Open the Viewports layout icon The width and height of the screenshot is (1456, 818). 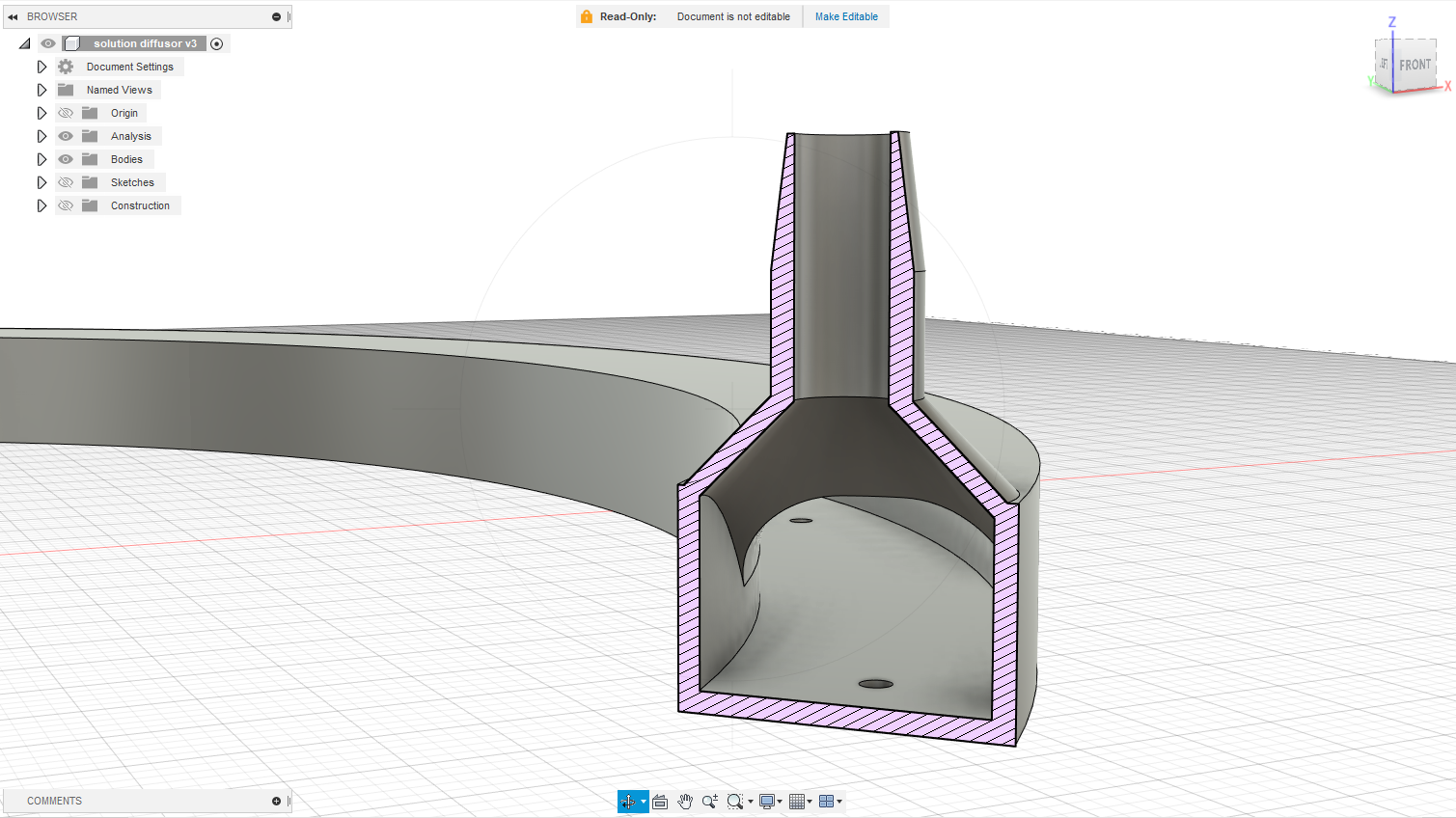[827, 802]
